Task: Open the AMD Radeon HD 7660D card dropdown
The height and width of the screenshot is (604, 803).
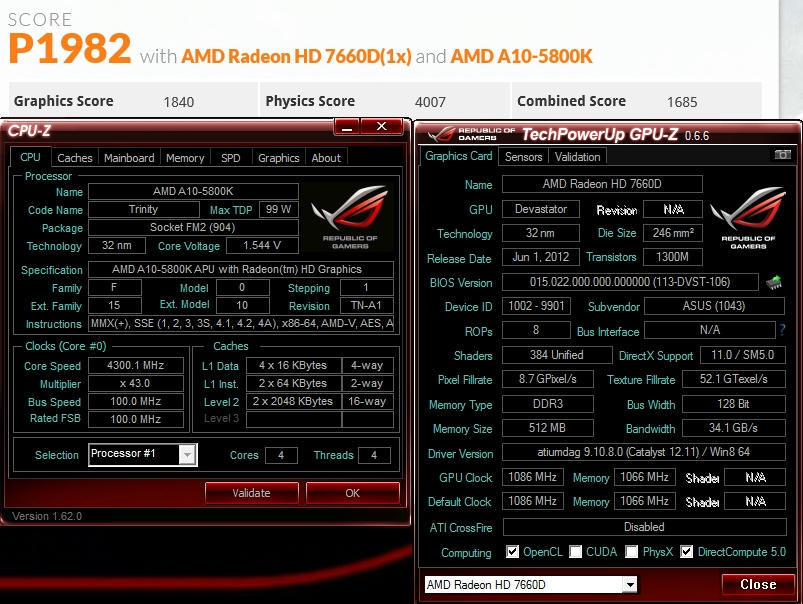Action: tap(630, 585)
